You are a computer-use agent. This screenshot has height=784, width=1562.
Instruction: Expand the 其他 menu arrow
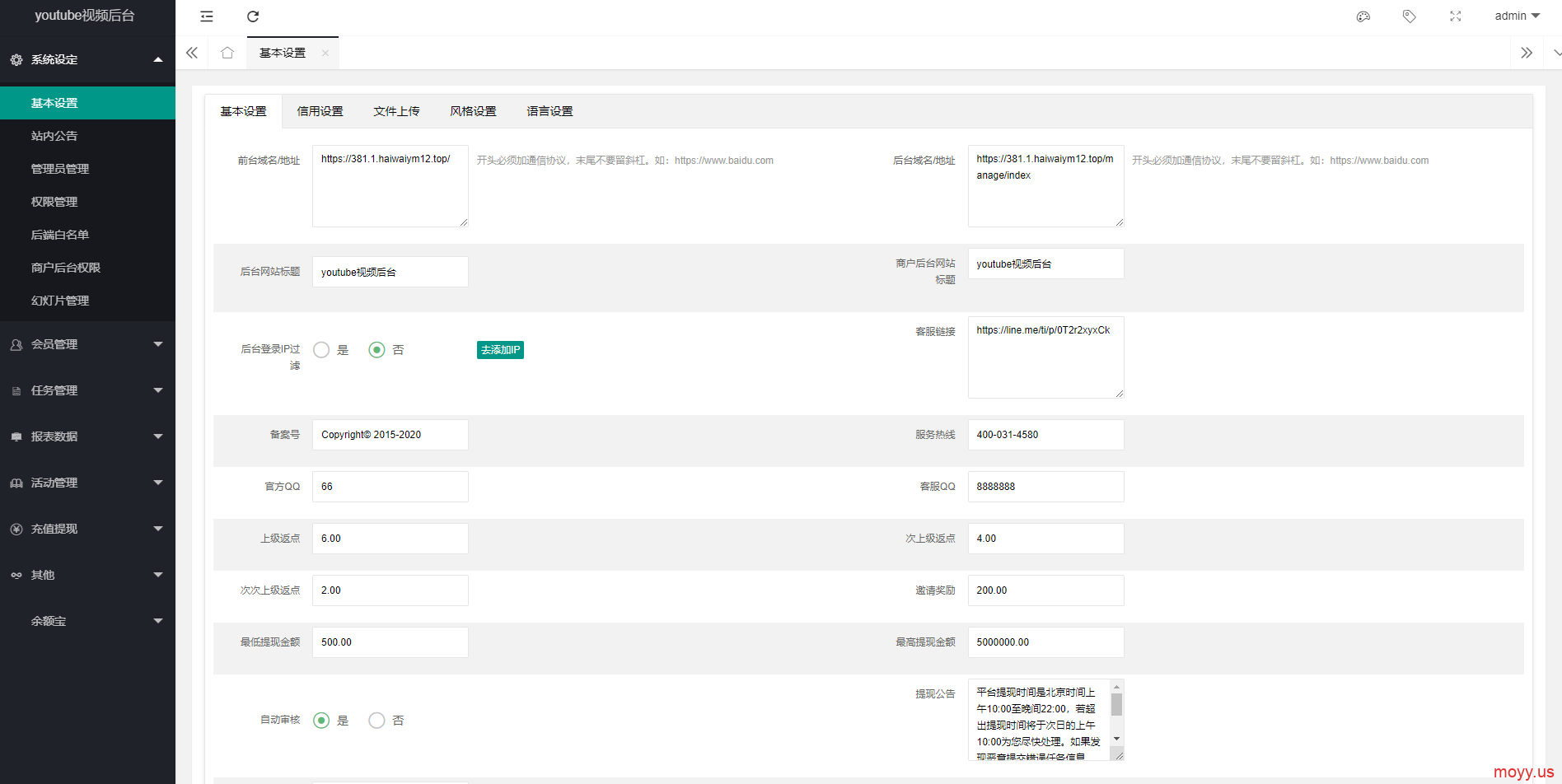pyautogui.click(x=158, y=575)
